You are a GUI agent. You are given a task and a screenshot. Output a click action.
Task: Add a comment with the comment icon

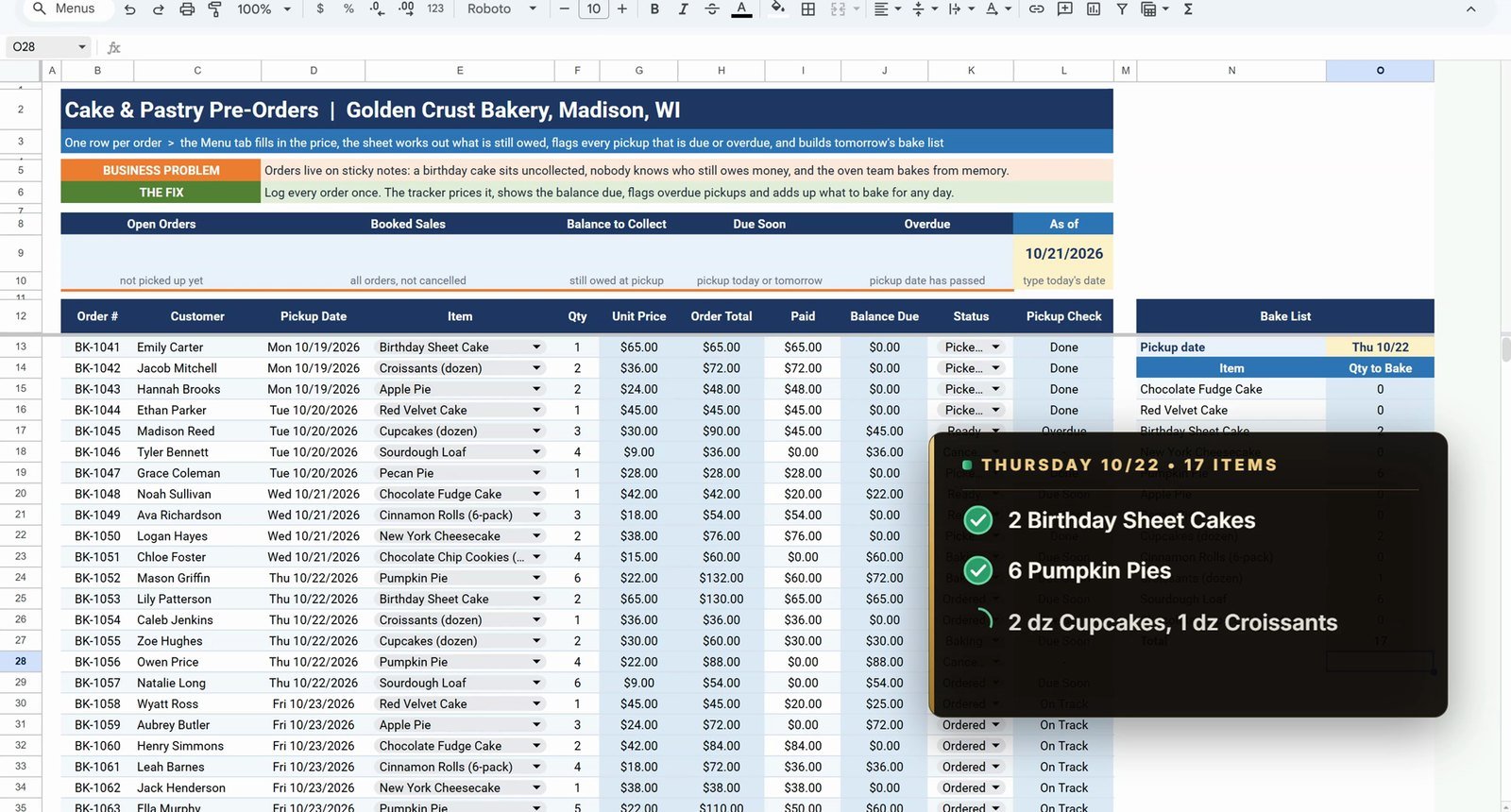click(x=1065, y=8)
